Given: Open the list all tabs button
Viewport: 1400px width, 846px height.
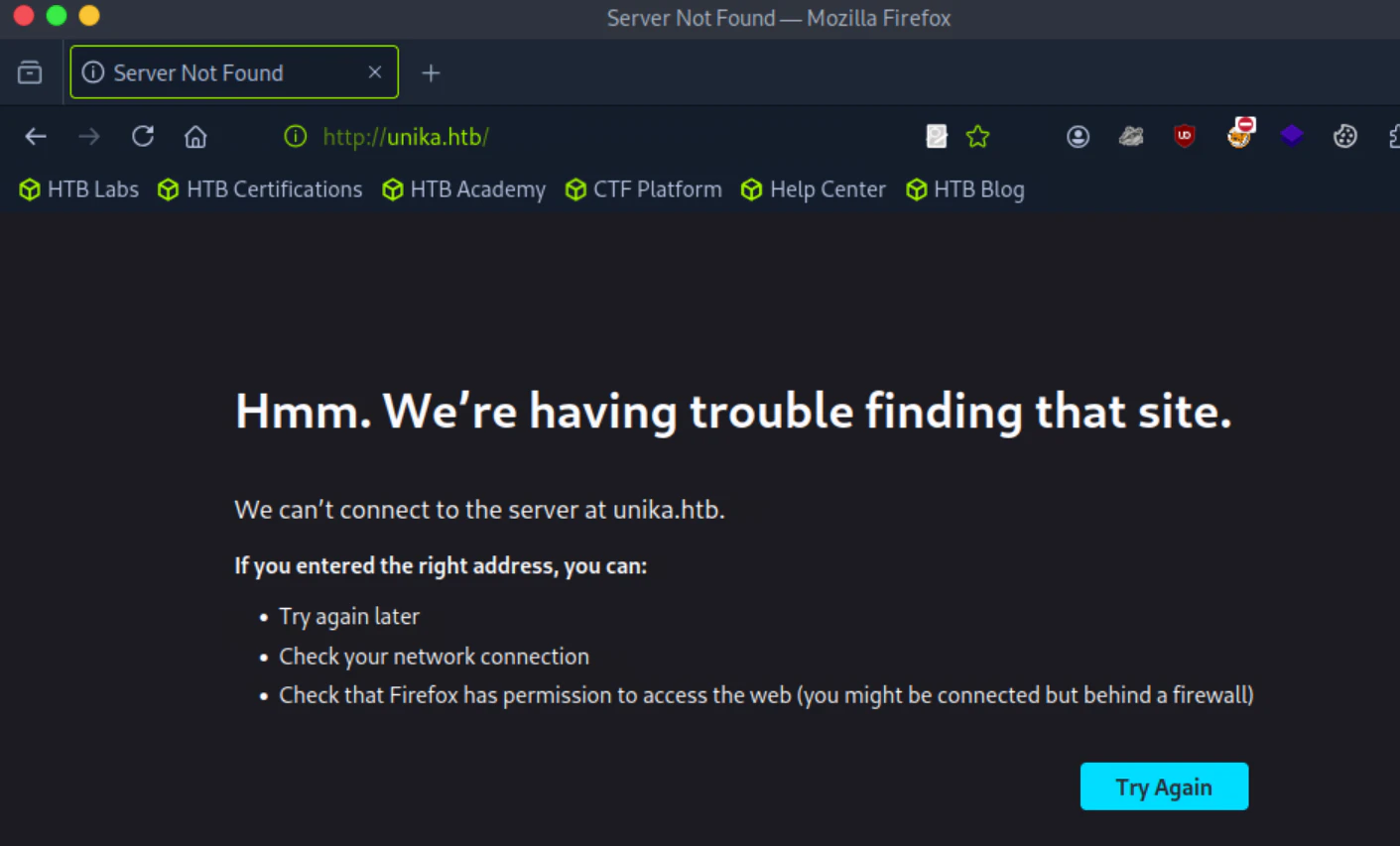Looking at the screenshot, I should point(30,72).
